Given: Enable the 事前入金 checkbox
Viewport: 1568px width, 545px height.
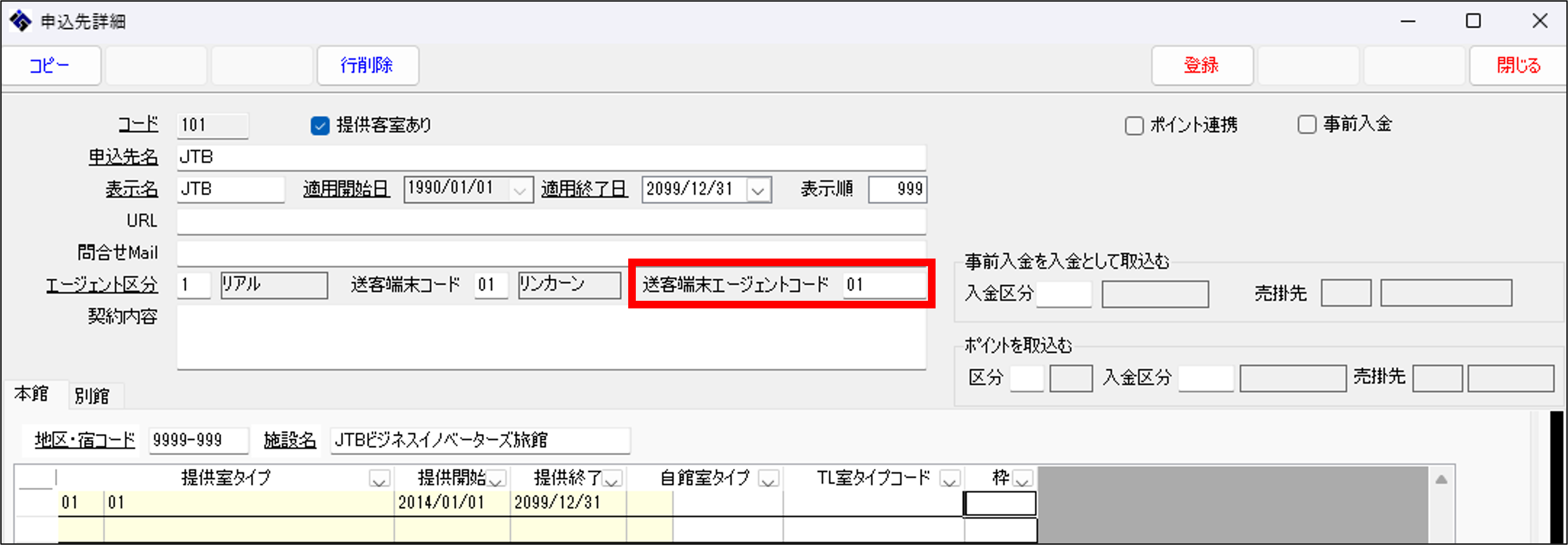Looking at the screenshot, I should 1306,125.
